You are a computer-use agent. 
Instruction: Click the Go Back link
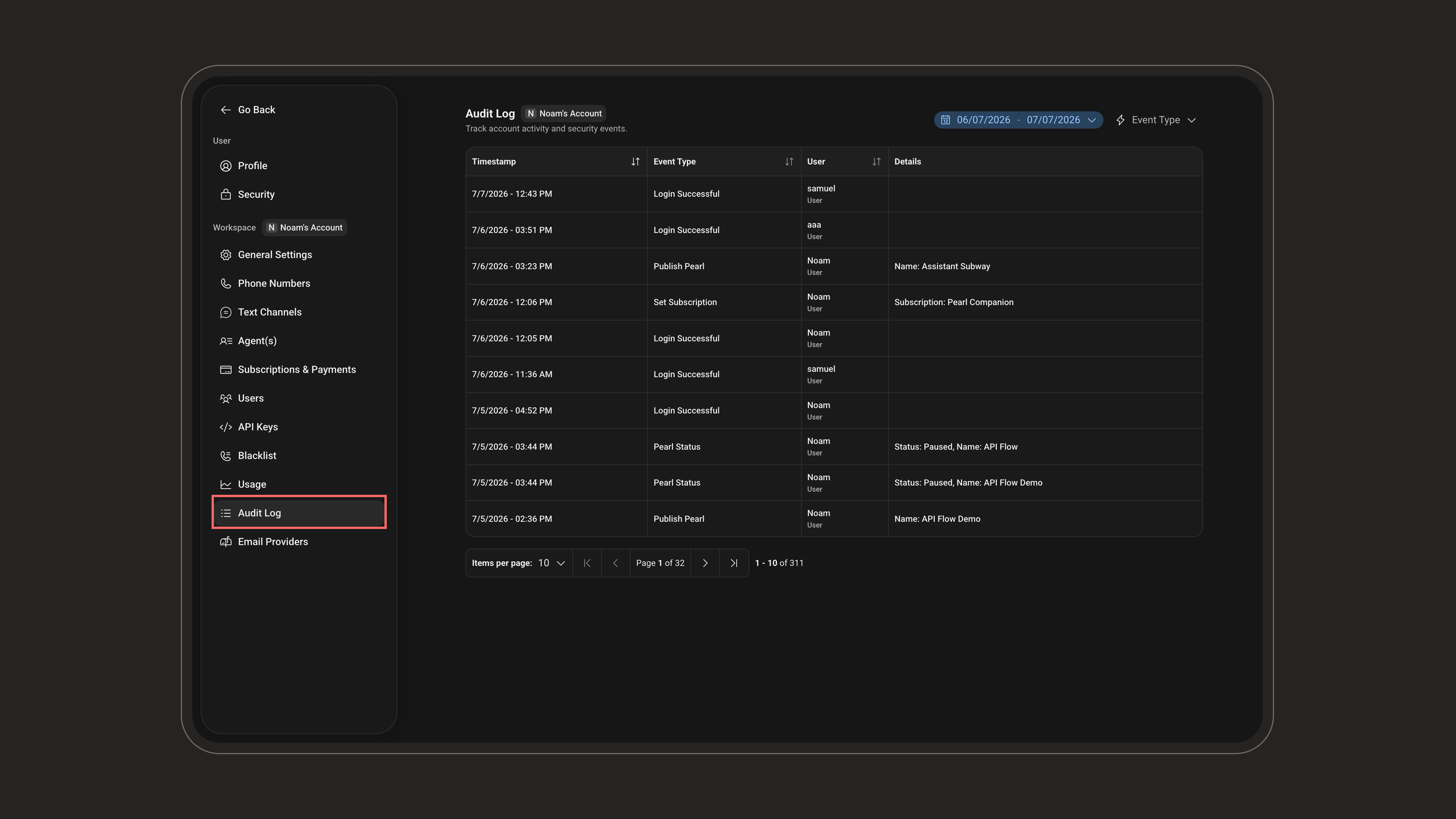click(248, 110)
